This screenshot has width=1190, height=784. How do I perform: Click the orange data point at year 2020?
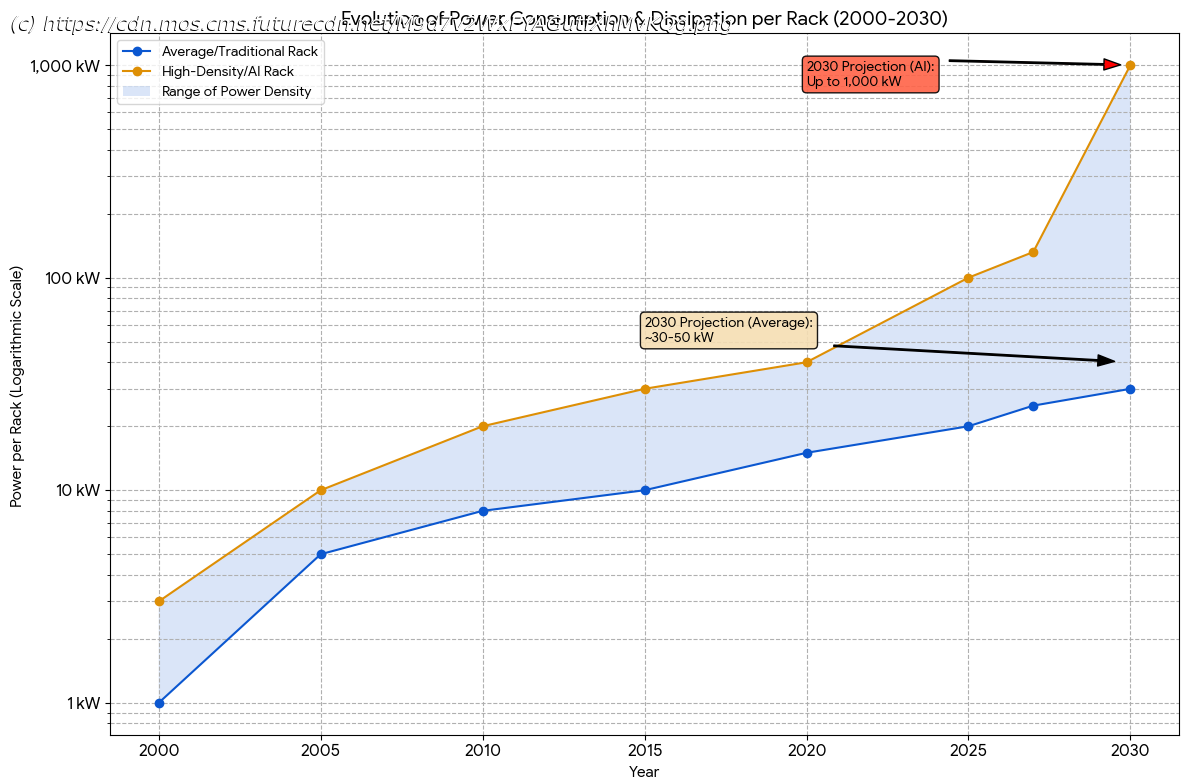pyautogui.click(x=807, y=362)
